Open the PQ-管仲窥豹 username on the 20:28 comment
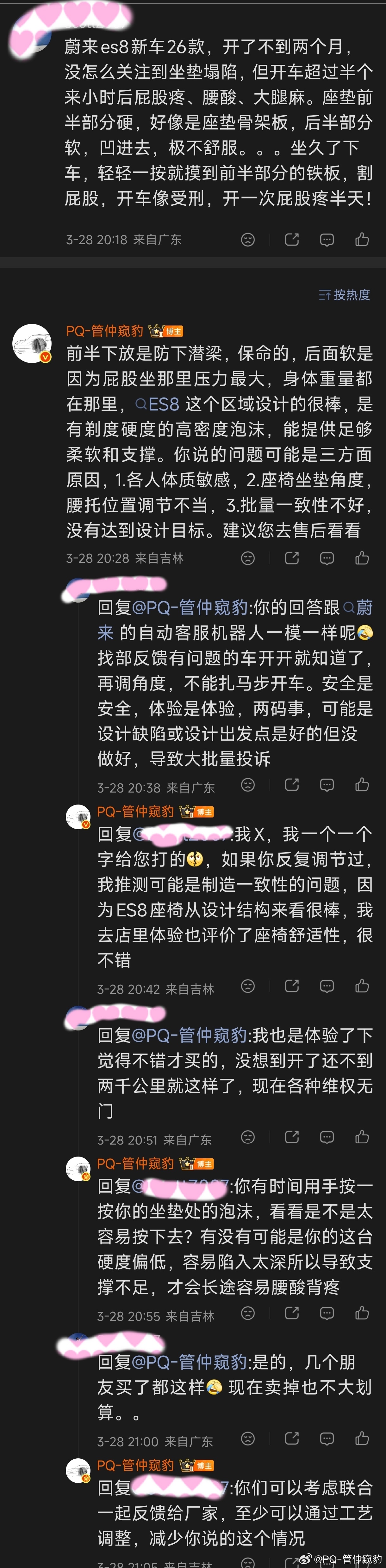The height and width of the screenshot is (1568, 386). tap(104, 331)
